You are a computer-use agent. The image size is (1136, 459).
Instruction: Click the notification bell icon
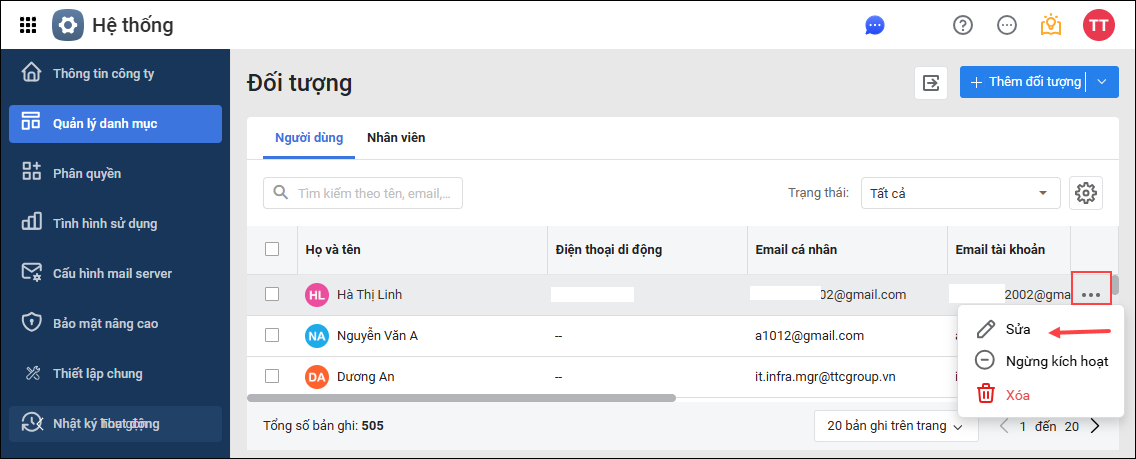click(x=1050, y=25)
